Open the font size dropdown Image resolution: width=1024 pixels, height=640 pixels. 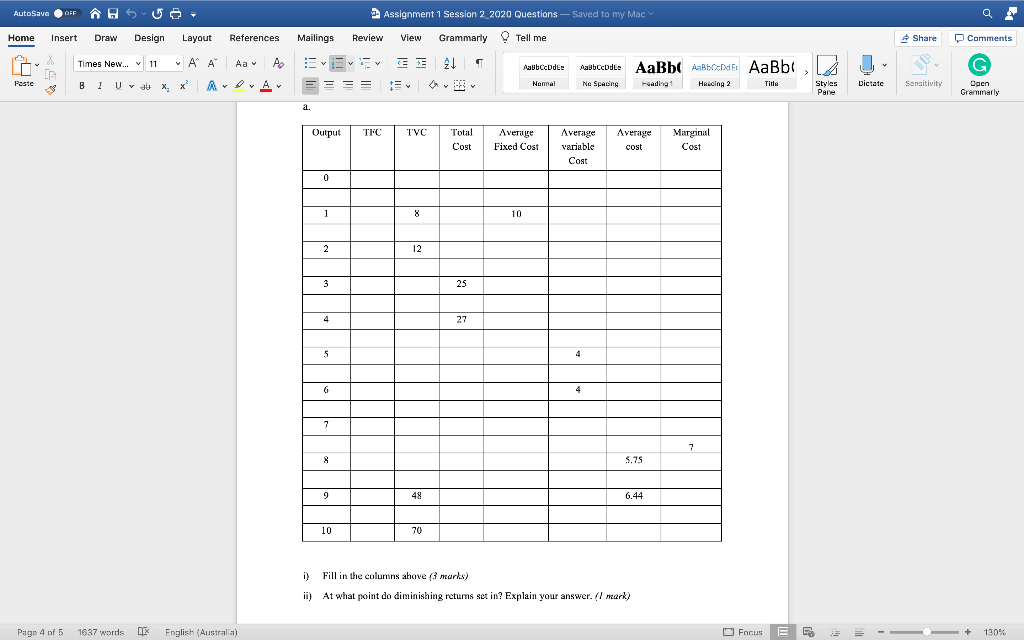[178, 64]
